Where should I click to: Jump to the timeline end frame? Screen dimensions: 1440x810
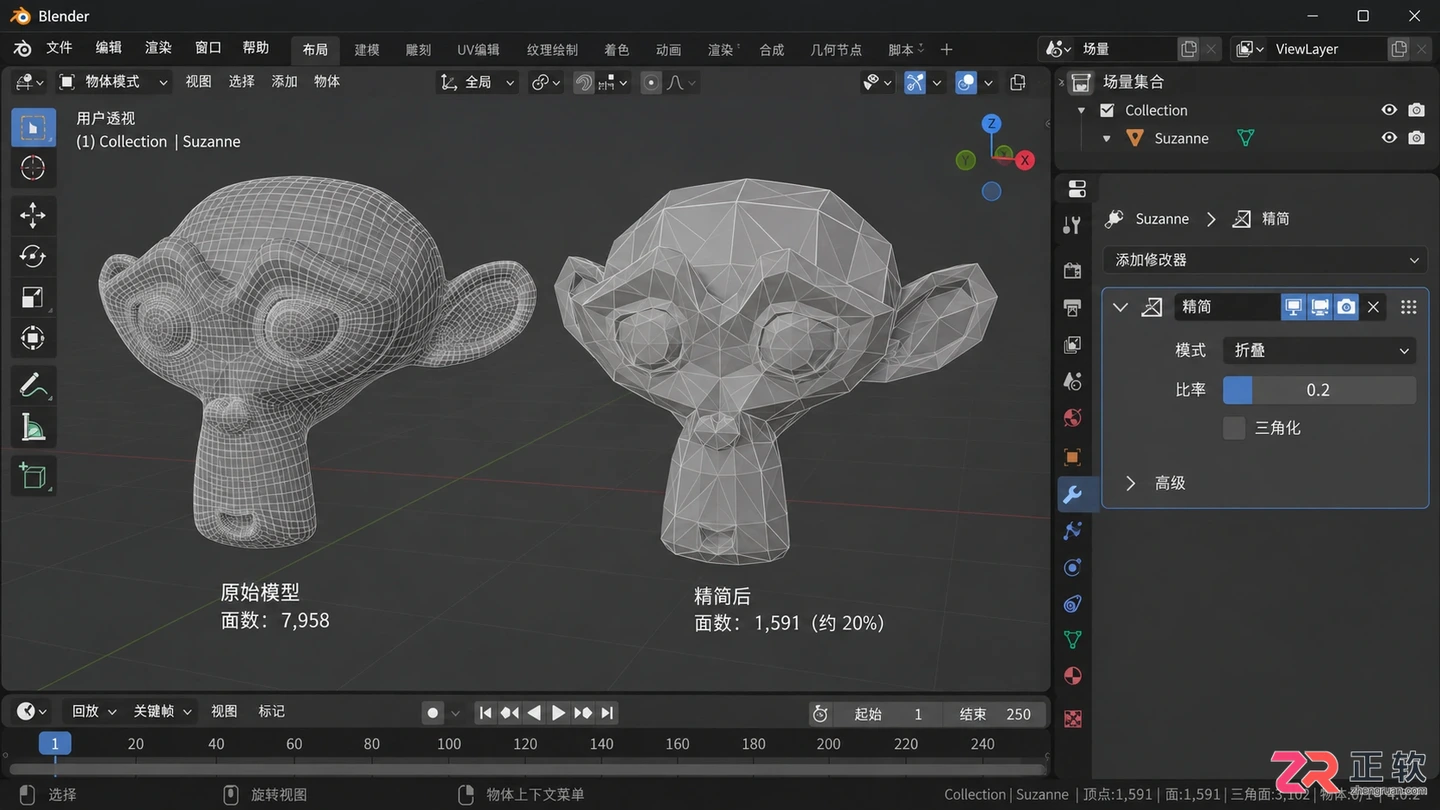pyautogui.click(x=607, y=713)
